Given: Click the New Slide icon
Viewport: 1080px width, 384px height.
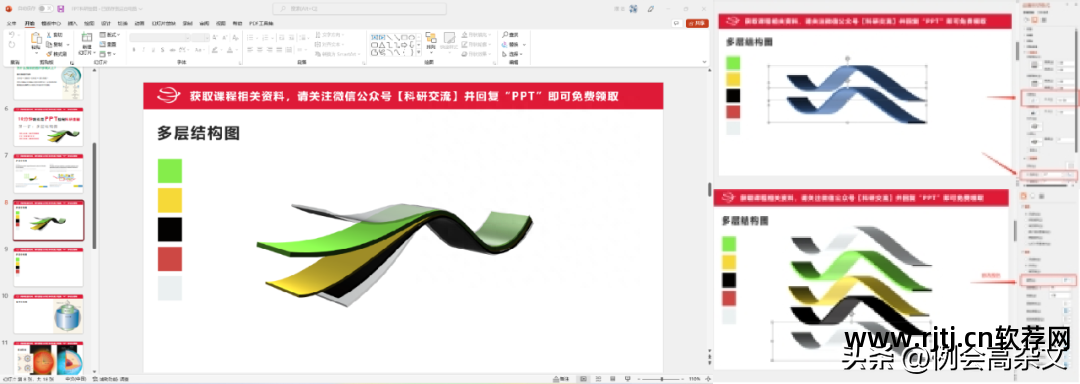Looking at the screenshot, I should (87, 37).
